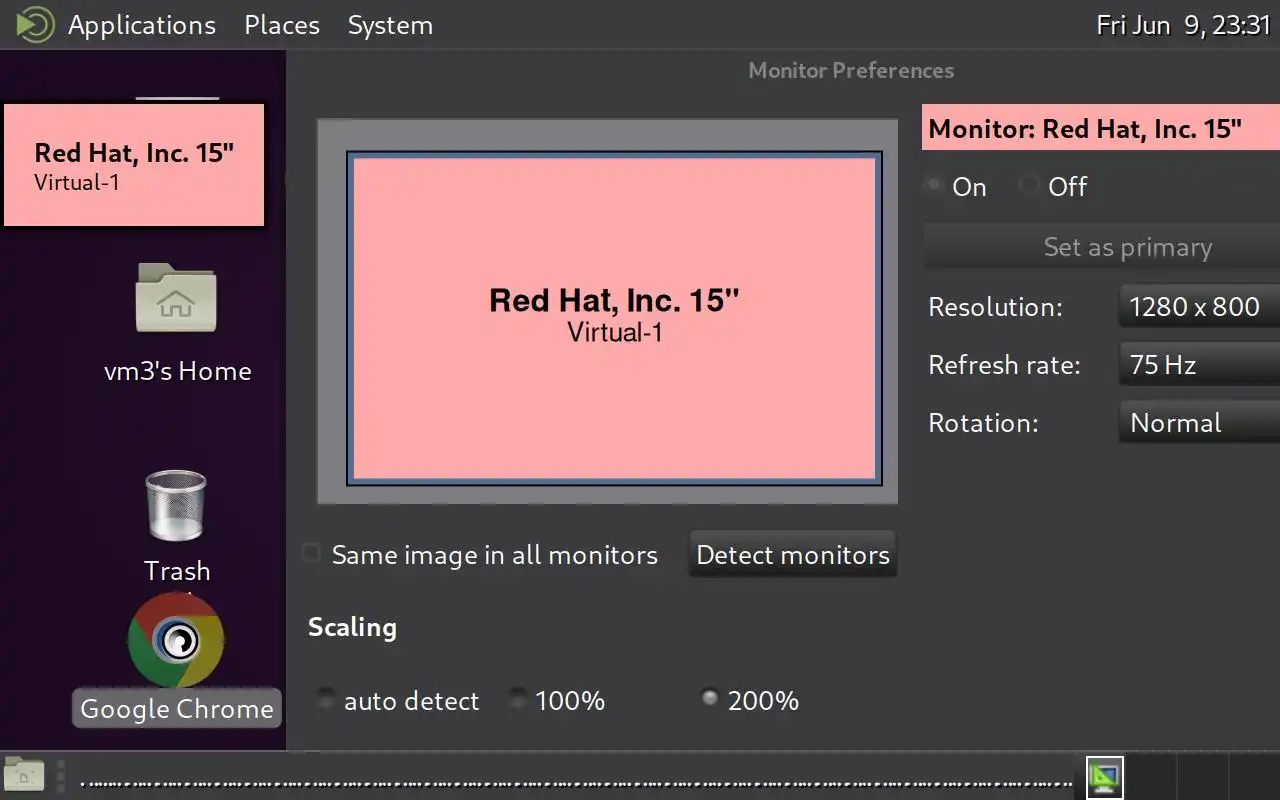
Task: Click the Ubuntu MATE logo icon
Action: [35, 25]
